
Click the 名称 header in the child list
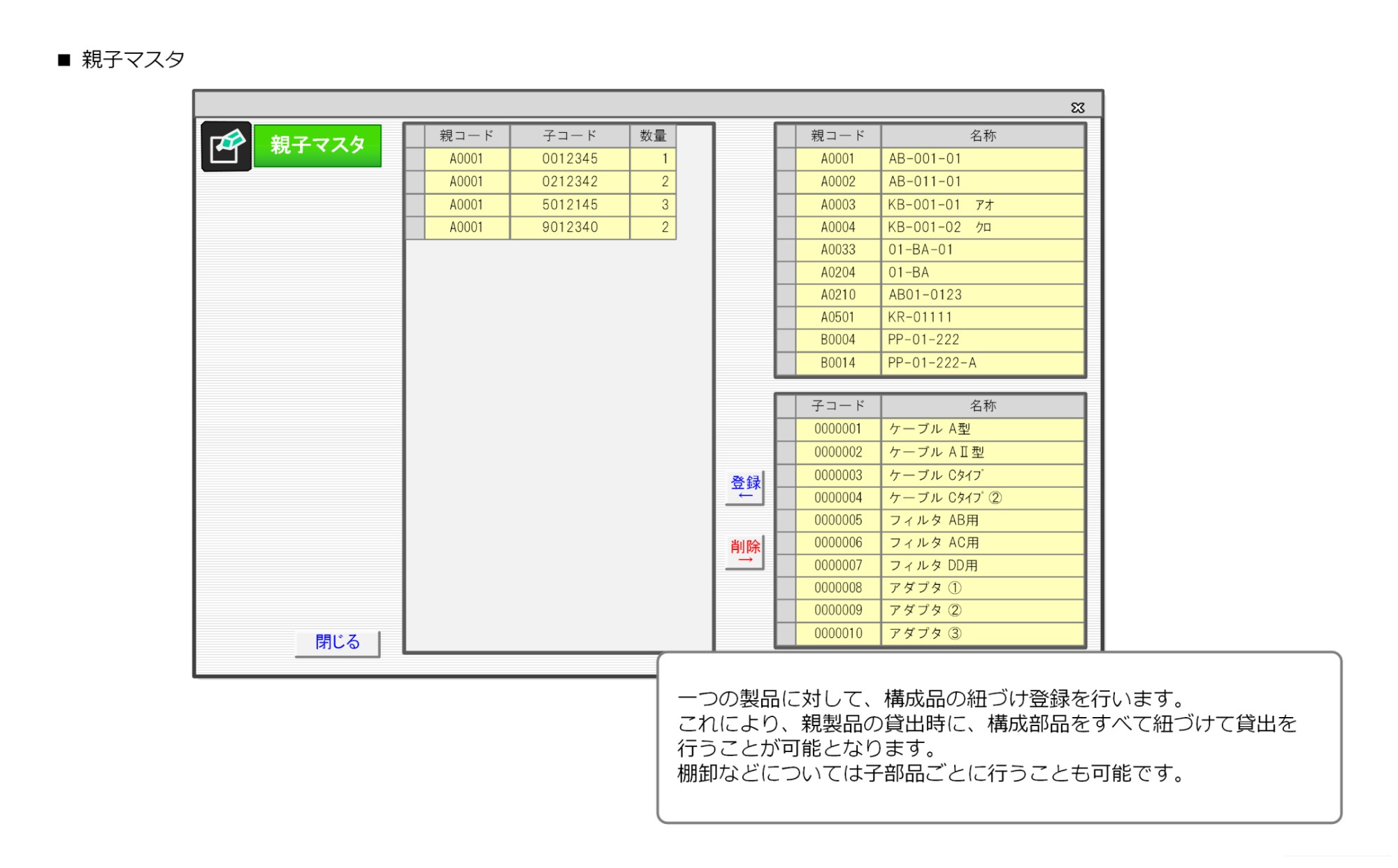(x=983, y=405)
